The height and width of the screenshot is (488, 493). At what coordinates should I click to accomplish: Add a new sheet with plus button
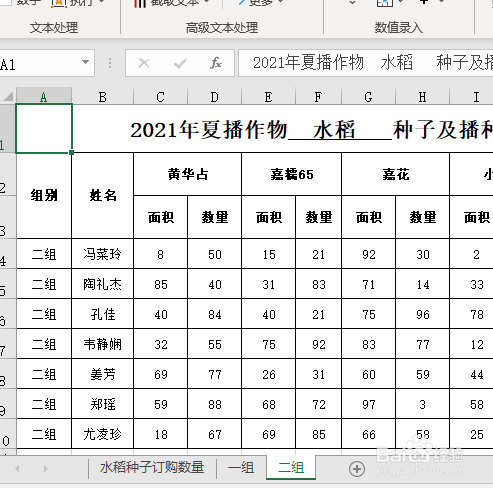coord(357,469)
